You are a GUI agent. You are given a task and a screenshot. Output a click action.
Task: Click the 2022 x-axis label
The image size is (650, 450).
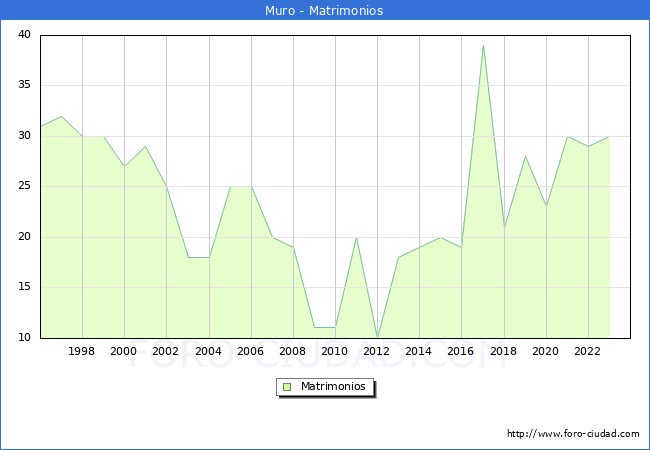(588, 352)
